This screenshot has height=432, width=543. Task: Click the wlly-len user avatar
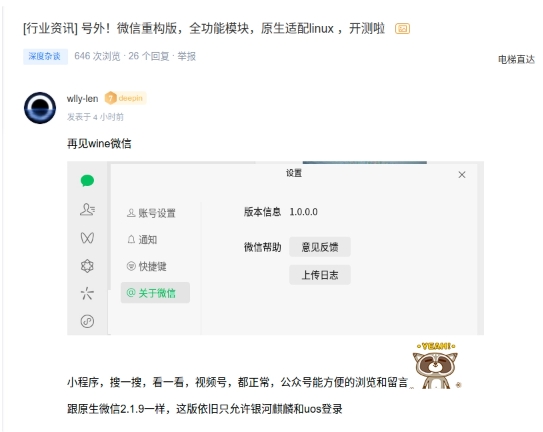(40, 108)
